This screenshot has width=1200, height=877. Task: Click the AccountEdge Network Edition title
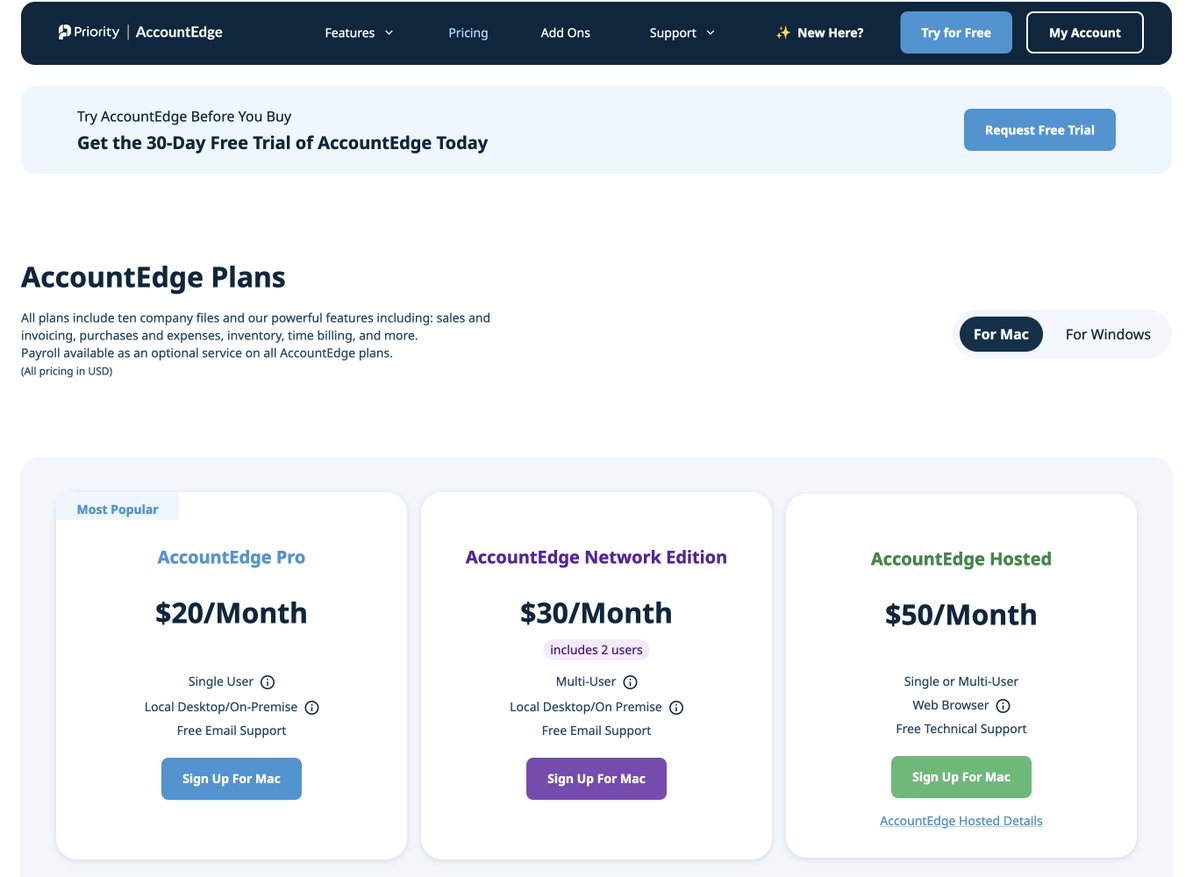[x=596, y=557]
